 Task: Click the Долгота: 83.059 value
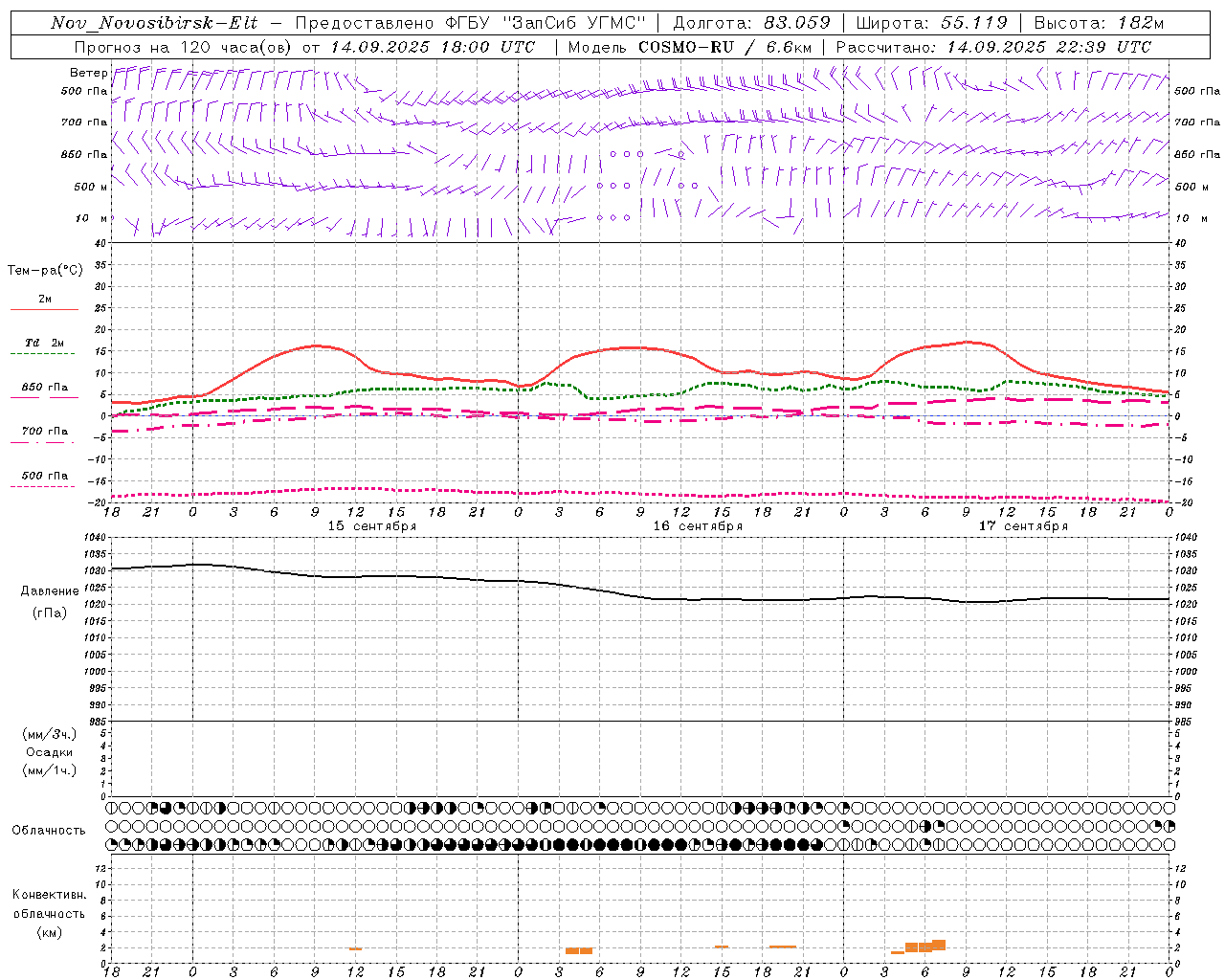(x=752, y=23)
